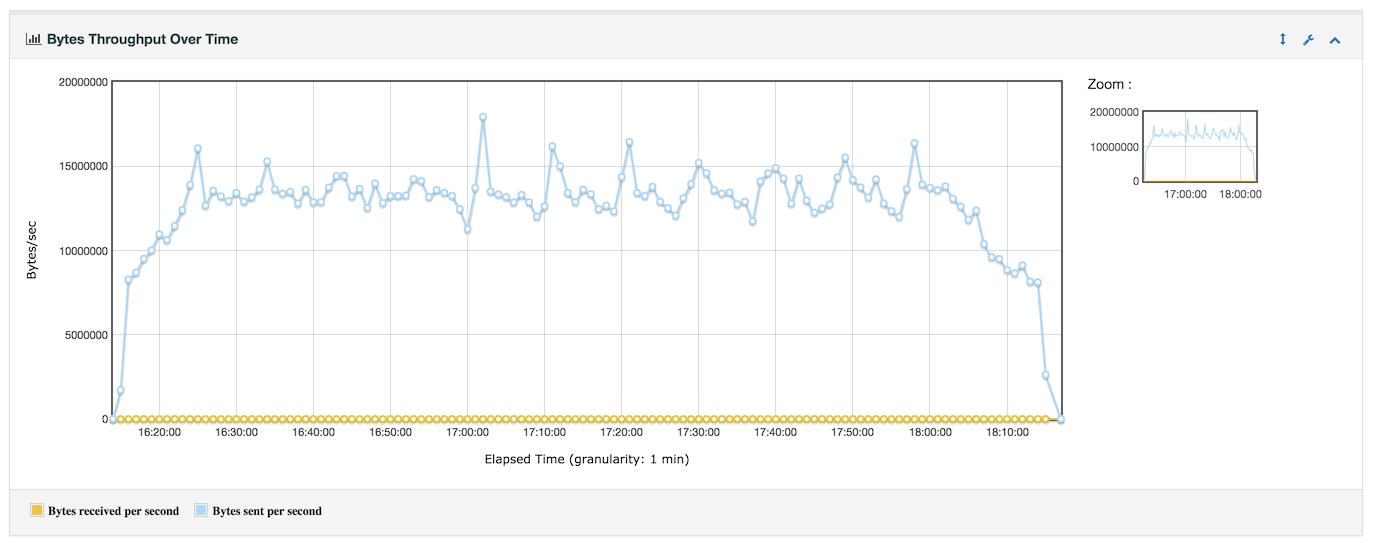Open chart settings with the wrench icon

click(1308, 40)
